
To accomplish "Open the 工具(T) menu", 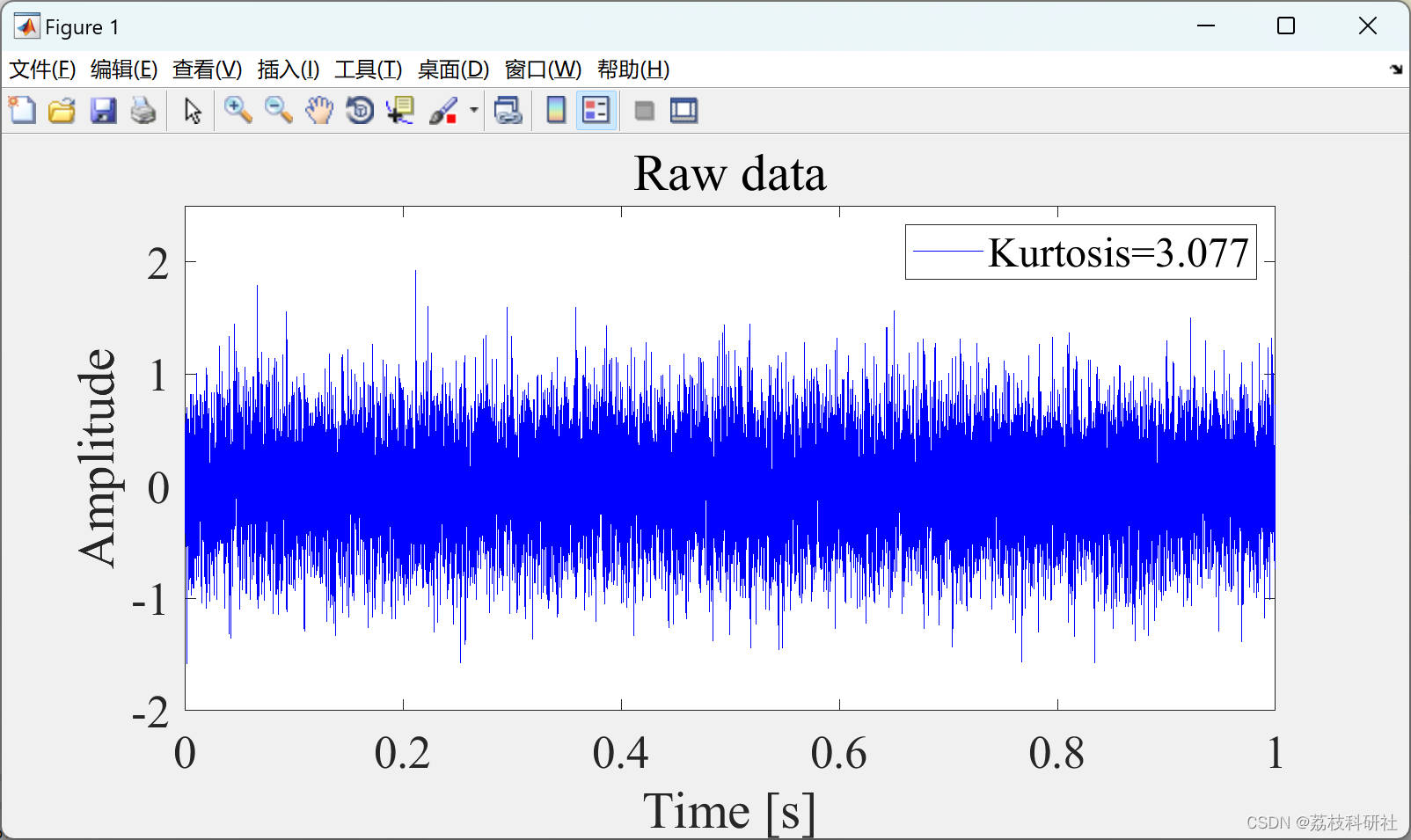I will pos(369,69).
